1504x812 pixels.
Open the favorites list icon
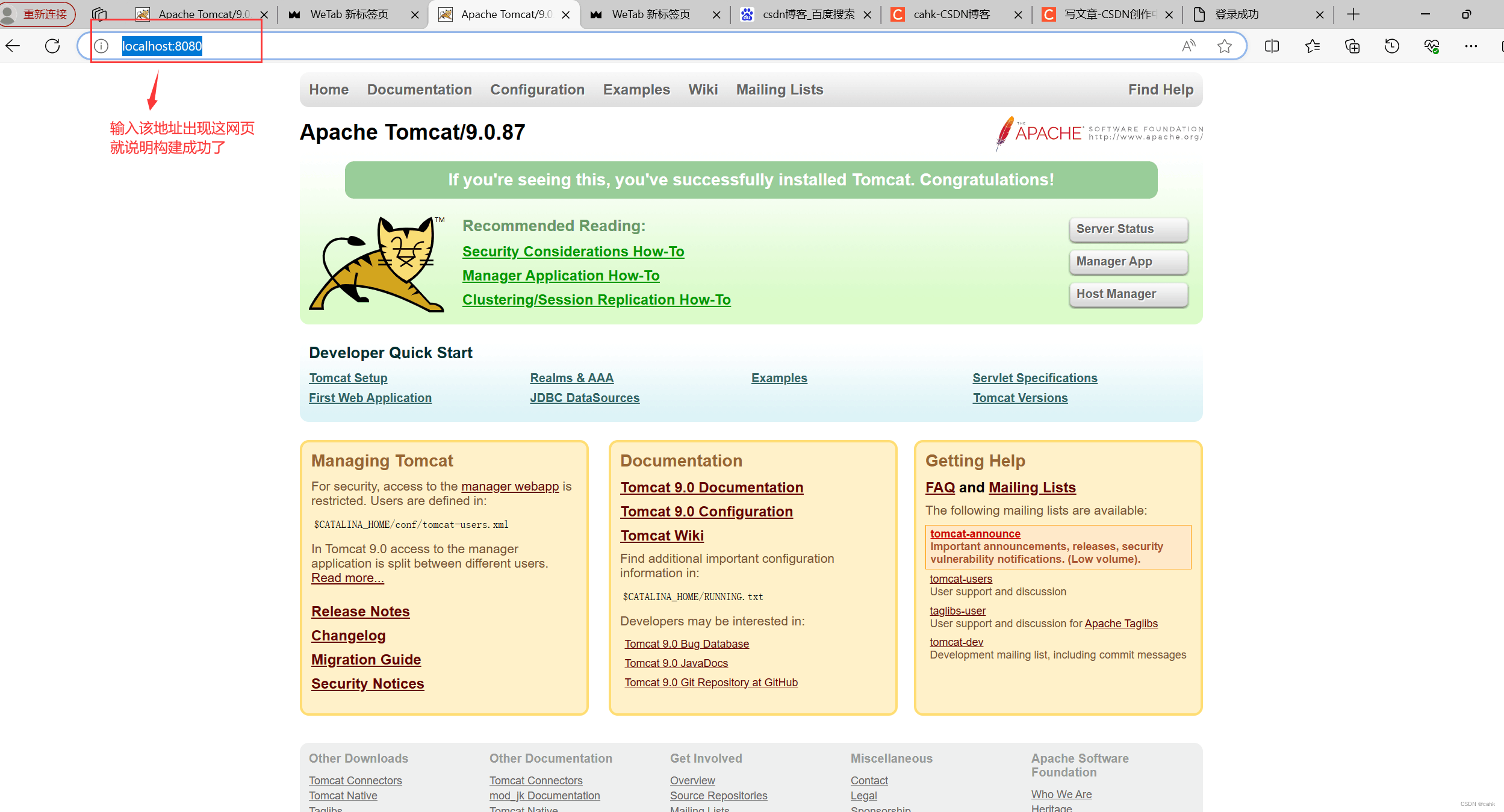1313,46
